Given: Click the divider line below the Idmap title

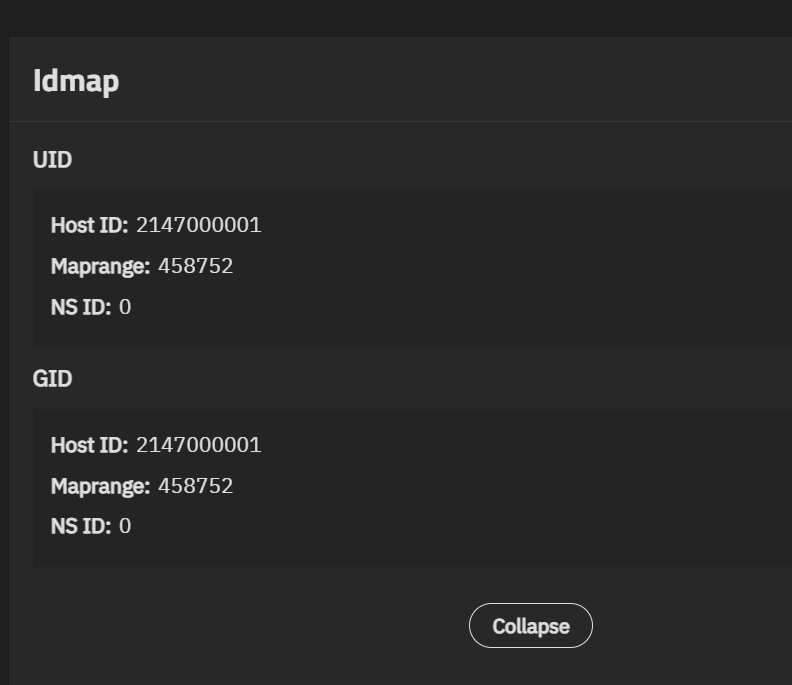Looking at the screenshot, I should pos(400,122).
